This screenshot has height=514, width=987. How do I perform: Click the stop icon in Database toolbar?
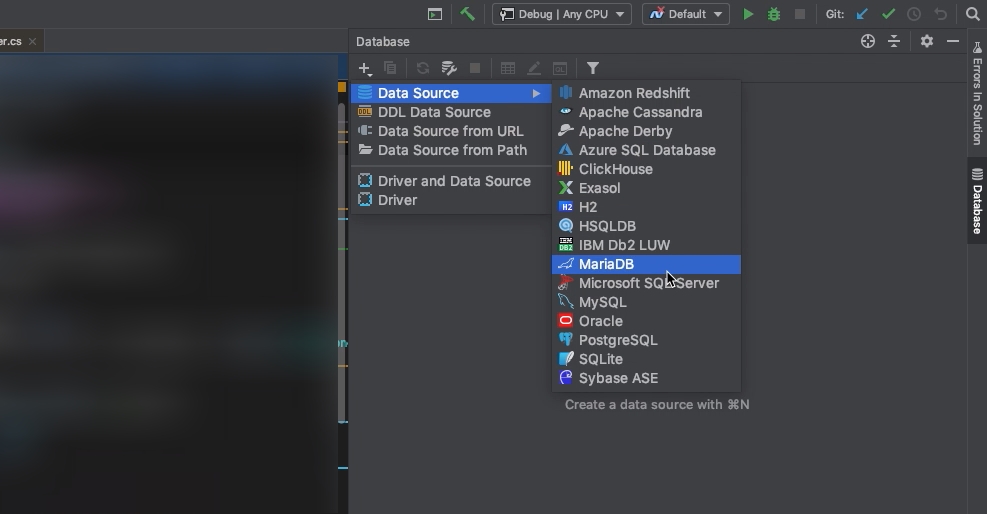475,68
